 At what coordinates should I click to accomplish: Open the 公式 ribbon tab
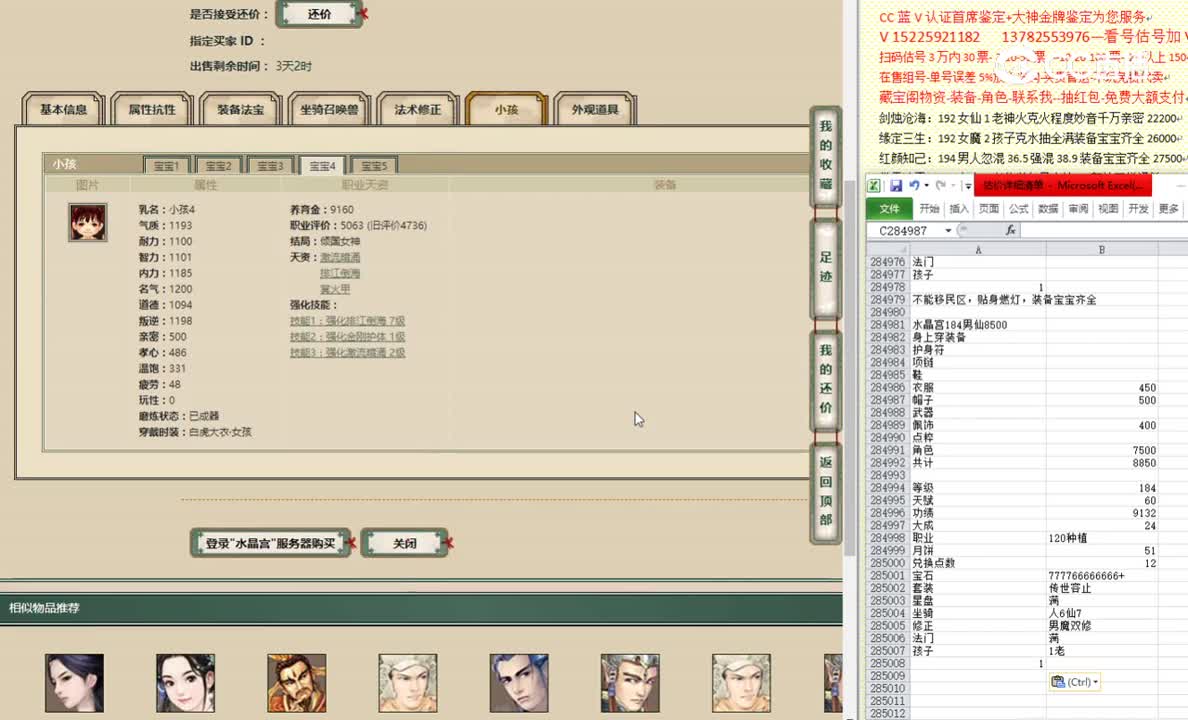point(1018,209)
